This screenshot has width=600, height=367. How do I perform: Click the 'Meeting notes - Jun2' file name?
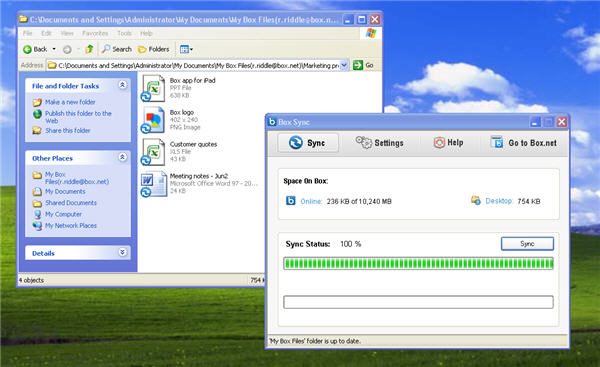point(199,176)
